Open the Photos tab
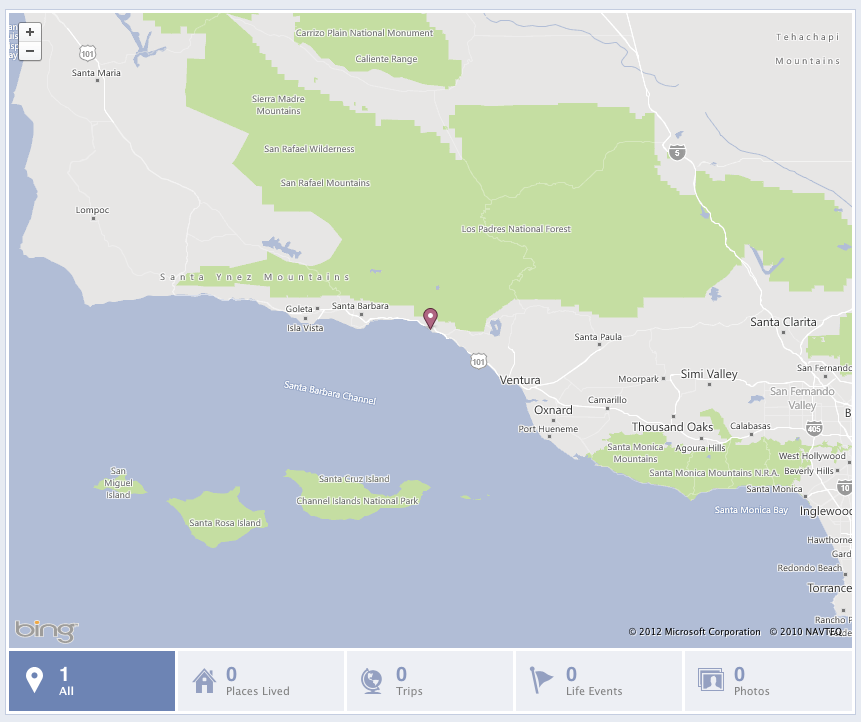Viewport: 861px width, 722px height. (768, 681)
